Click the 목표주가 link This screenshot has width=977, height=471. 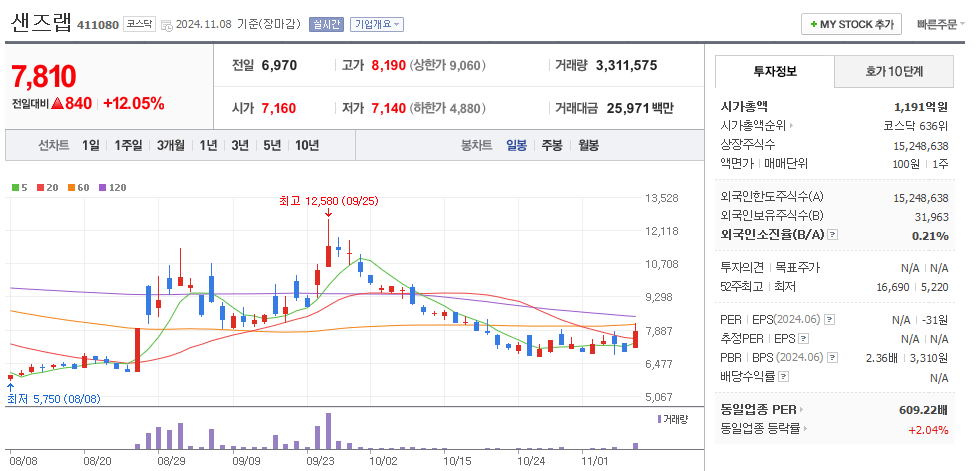point(798,268)
